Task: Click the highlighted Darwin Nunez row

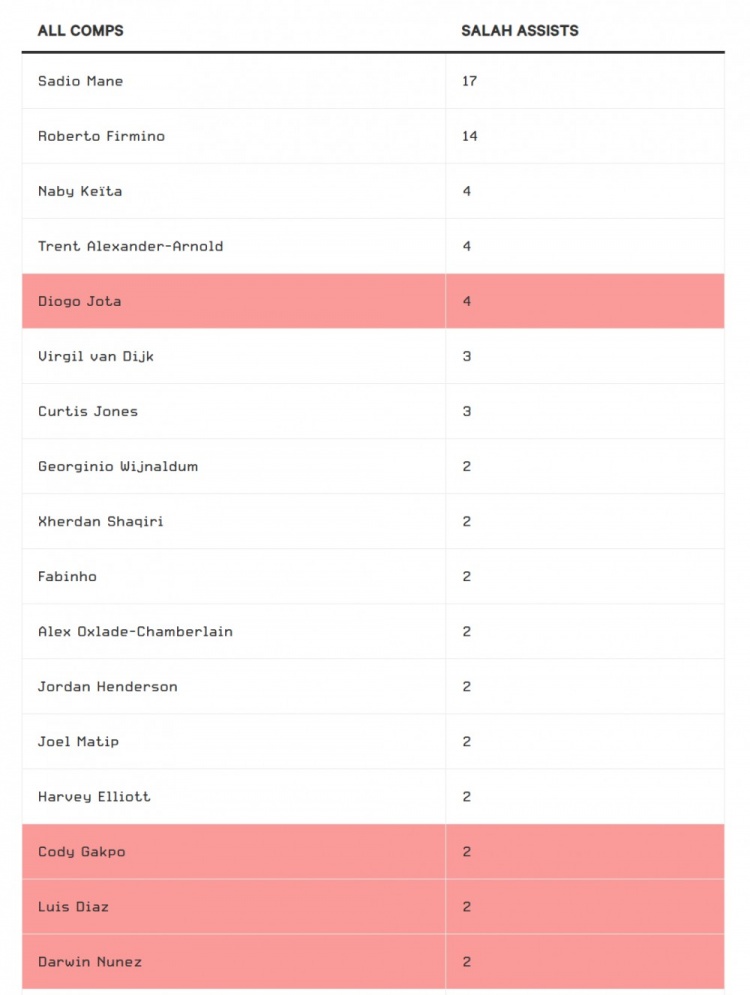Action: (x=90, y=961)
